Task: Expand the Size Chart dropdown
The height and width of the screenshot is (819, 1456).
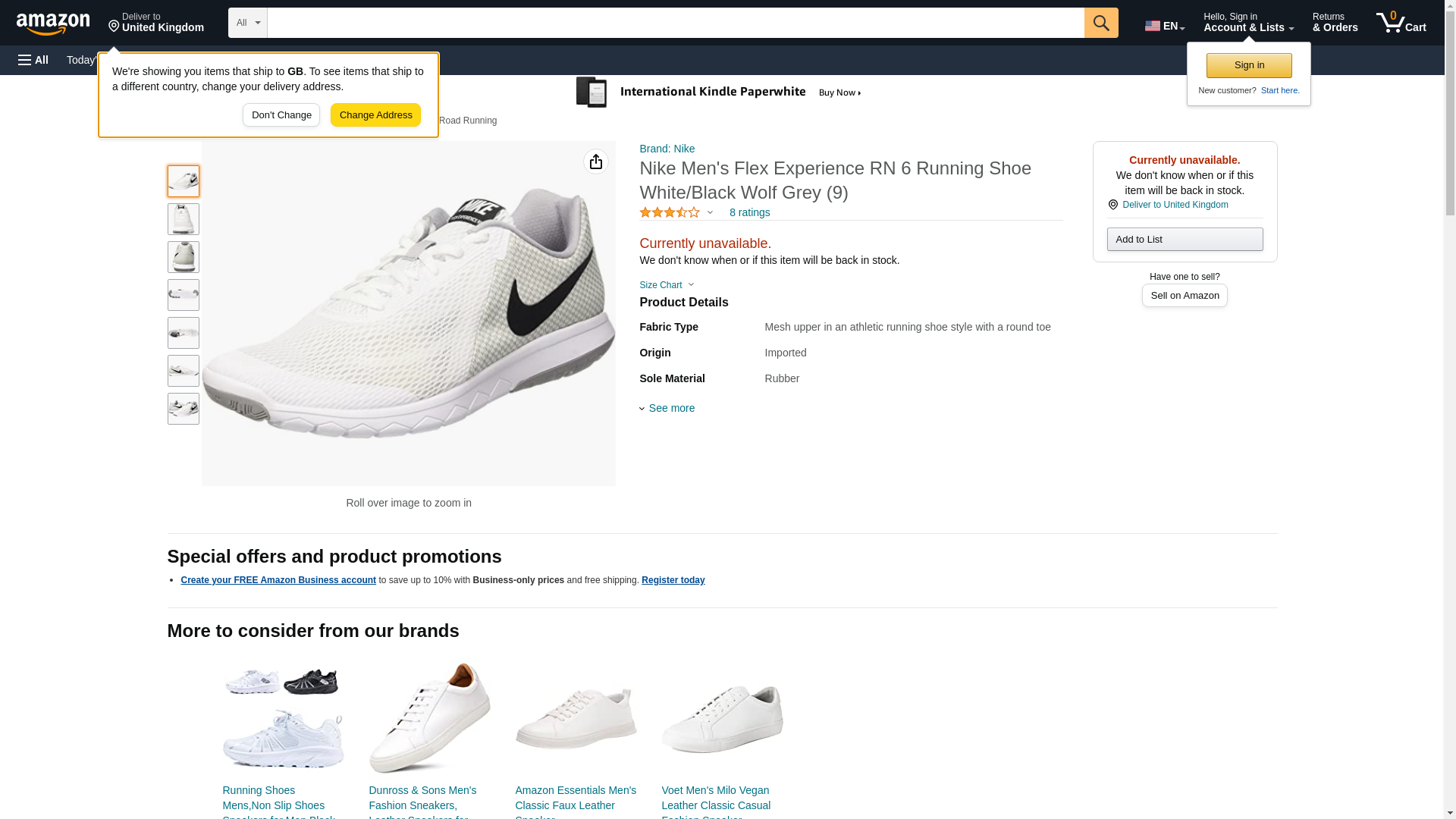Action: pos(667,285)
